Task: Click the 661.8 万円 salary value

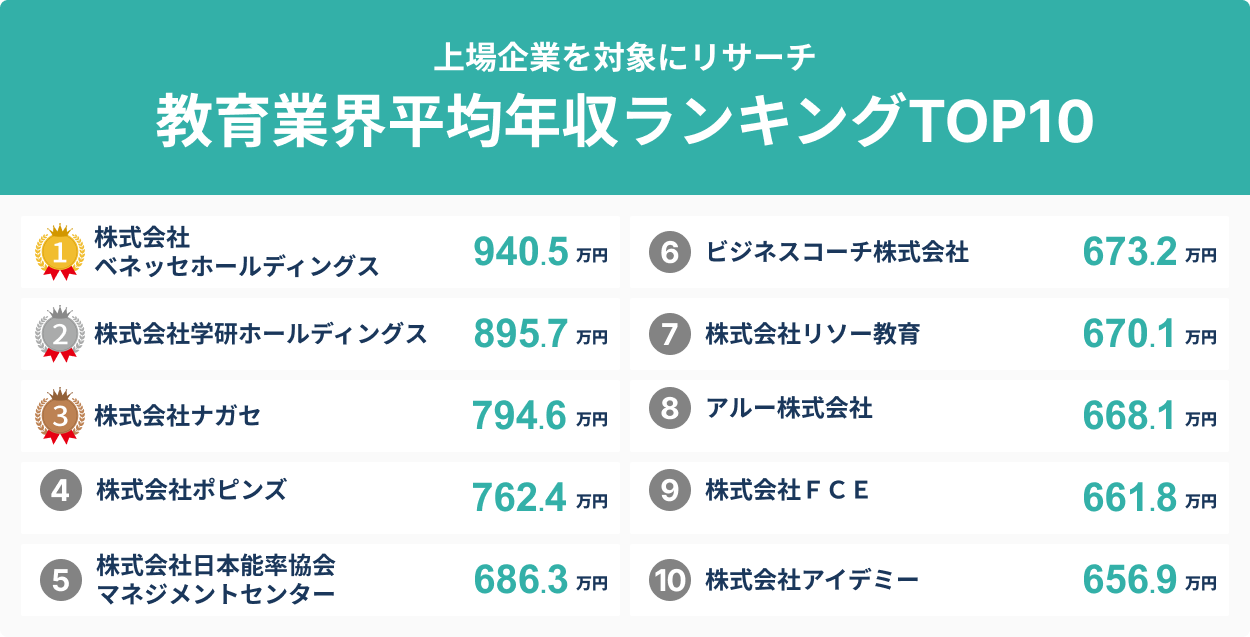Action: pos(1149,499)
